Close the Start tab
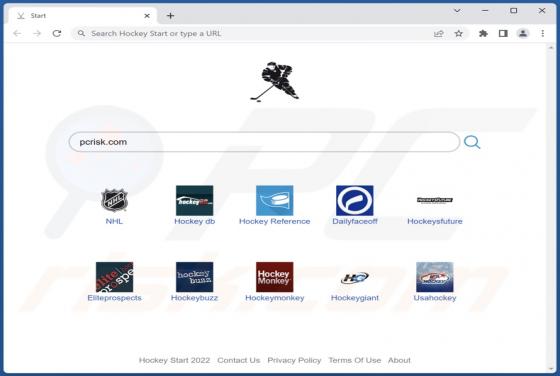This screenshot has width=560, height=376. [147, 16]
